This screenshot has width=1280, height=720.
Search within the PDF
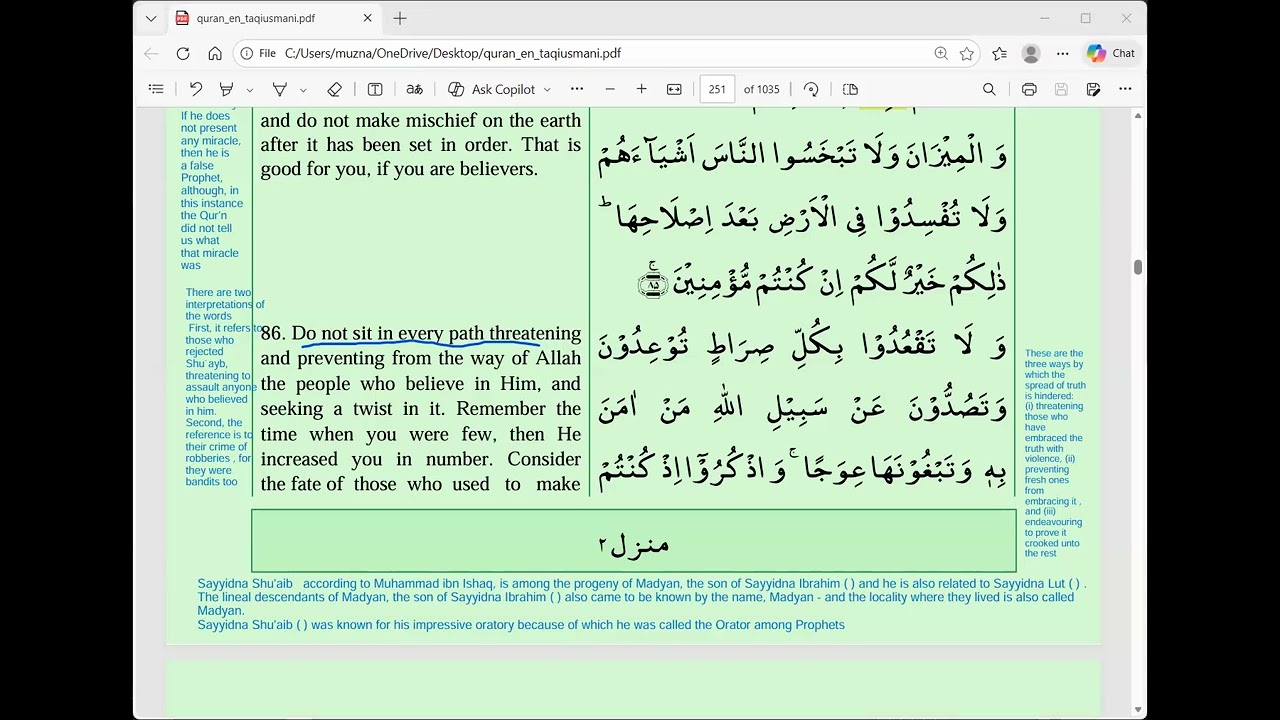click(989, 89)
